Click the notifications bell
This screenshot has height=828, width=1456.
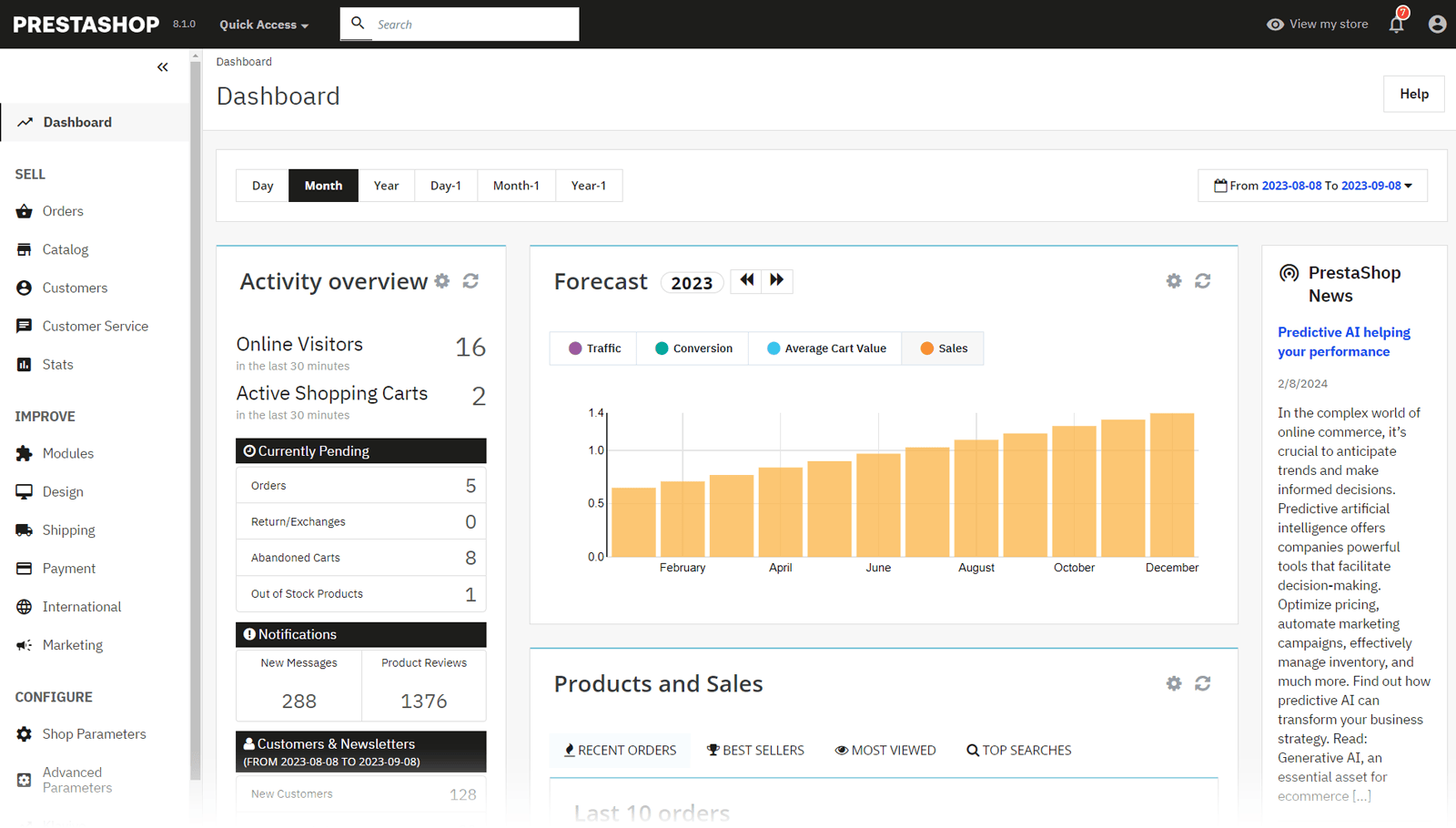tap(1396, 25)
